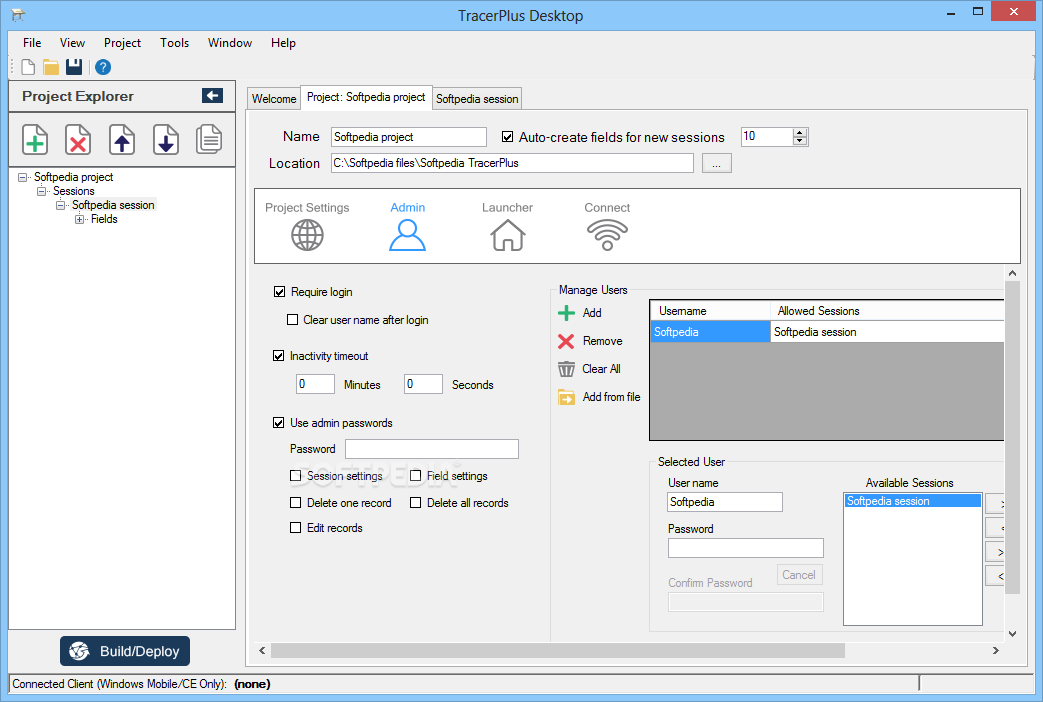Save project with the floppy disk icon
The width and height of the screenshot is (1043, 702).
pyautogui.click(x=74, y=67)
